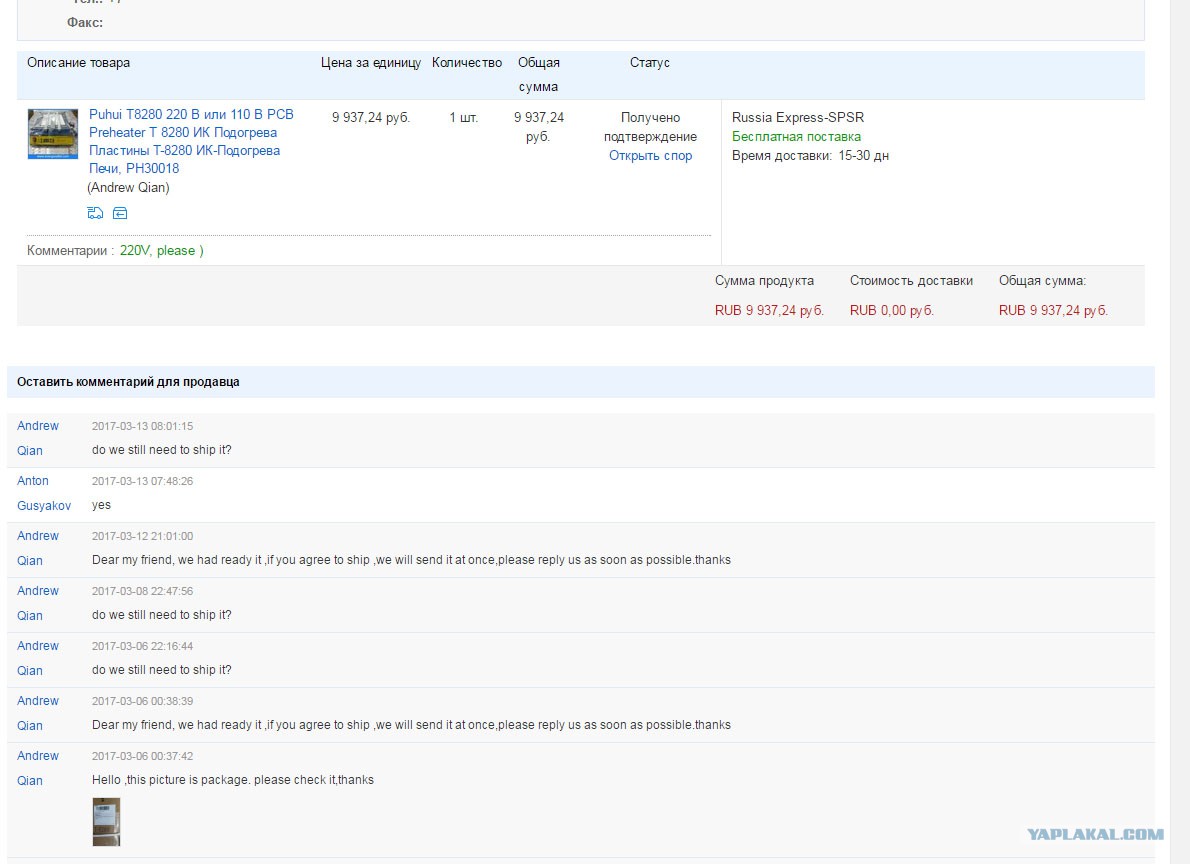Screen dimensions: 1190x864
Task: Click the 'Факс:' label
Action: [x=85, y=23]
